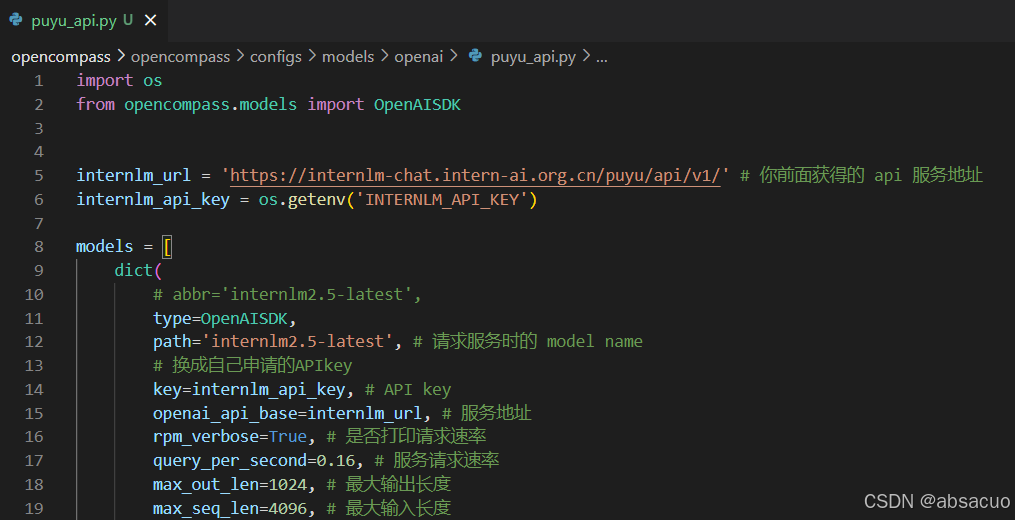Click the APIkey comment on line 13
1015x520 pixels.
[x=252, y=365]
